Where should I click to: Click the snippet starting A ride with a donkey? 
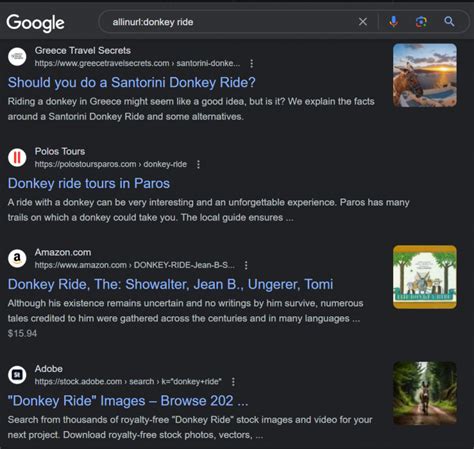pos(209,210)
